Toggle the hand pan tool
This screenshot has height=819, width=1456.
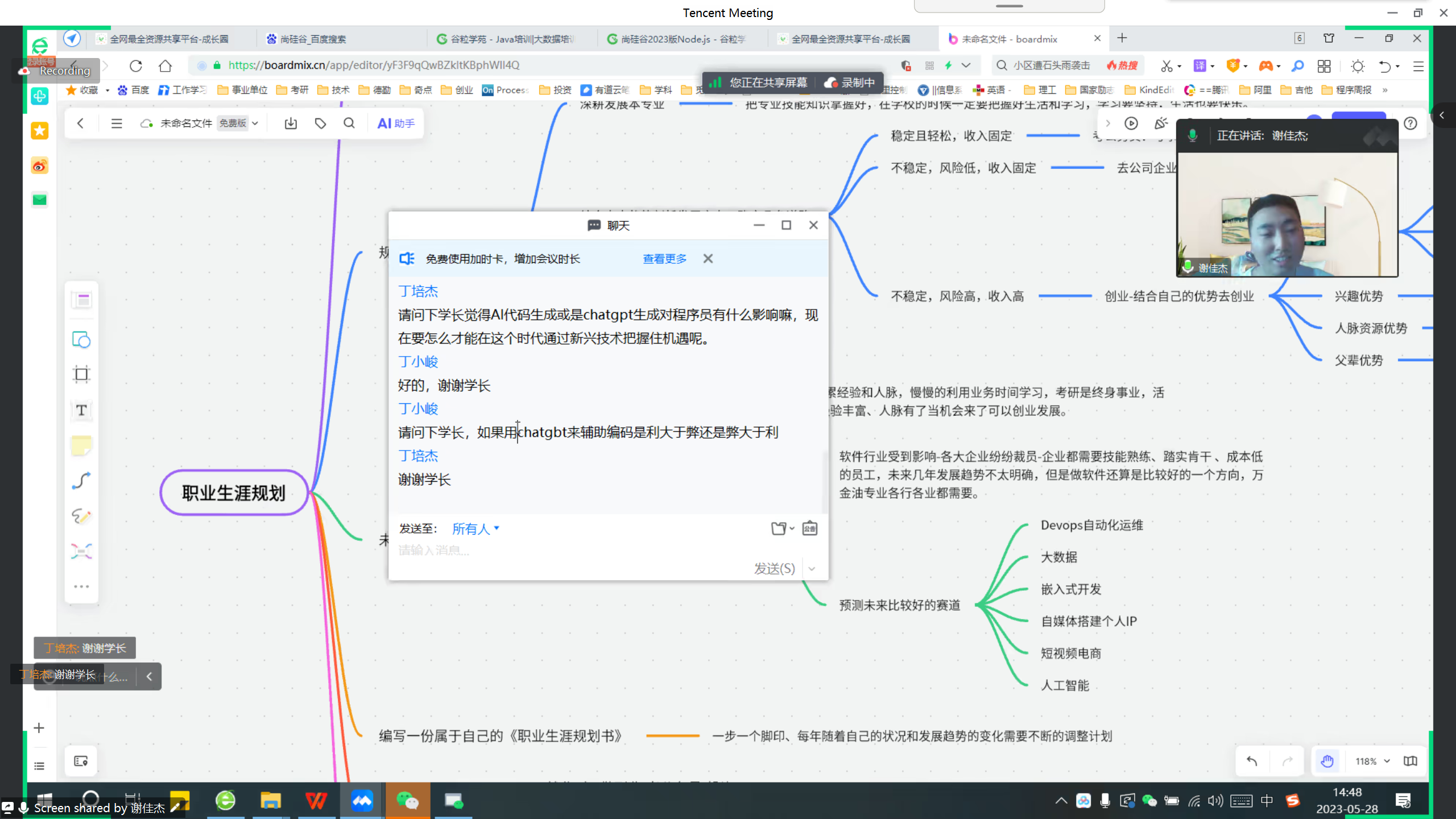click(1327, 761)
